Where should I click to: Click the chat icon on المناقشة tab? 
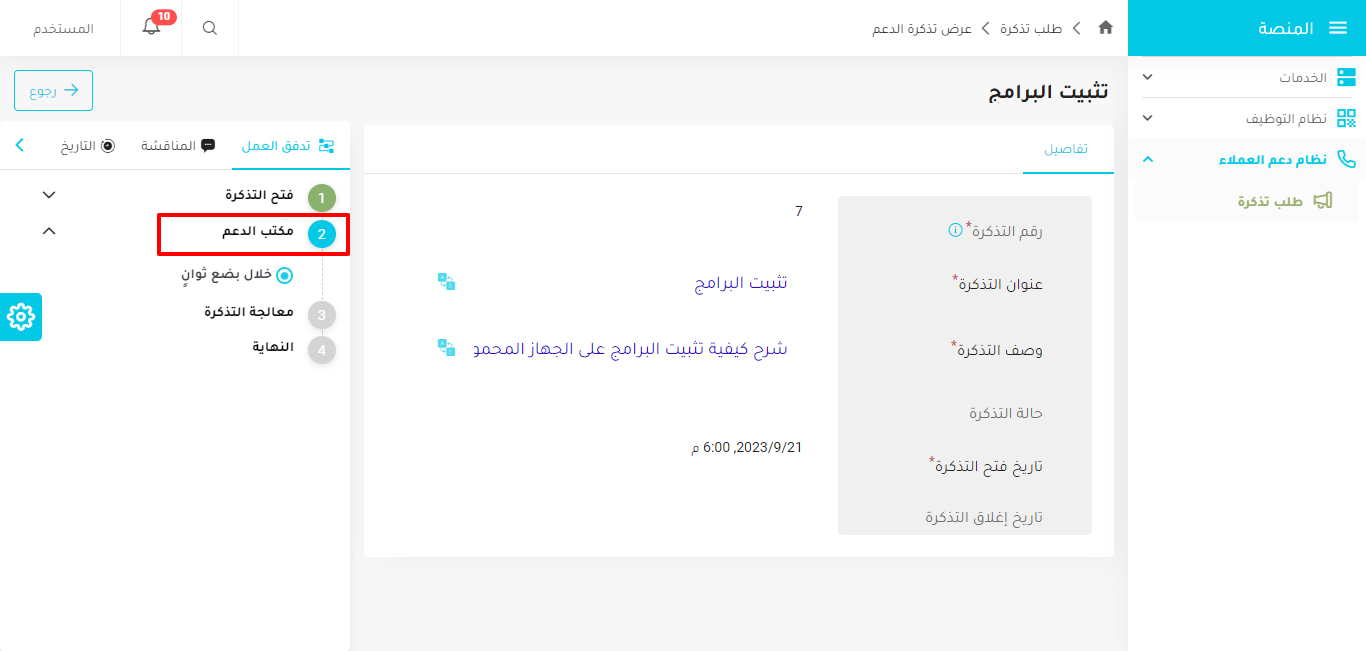[x=208, y=145]
